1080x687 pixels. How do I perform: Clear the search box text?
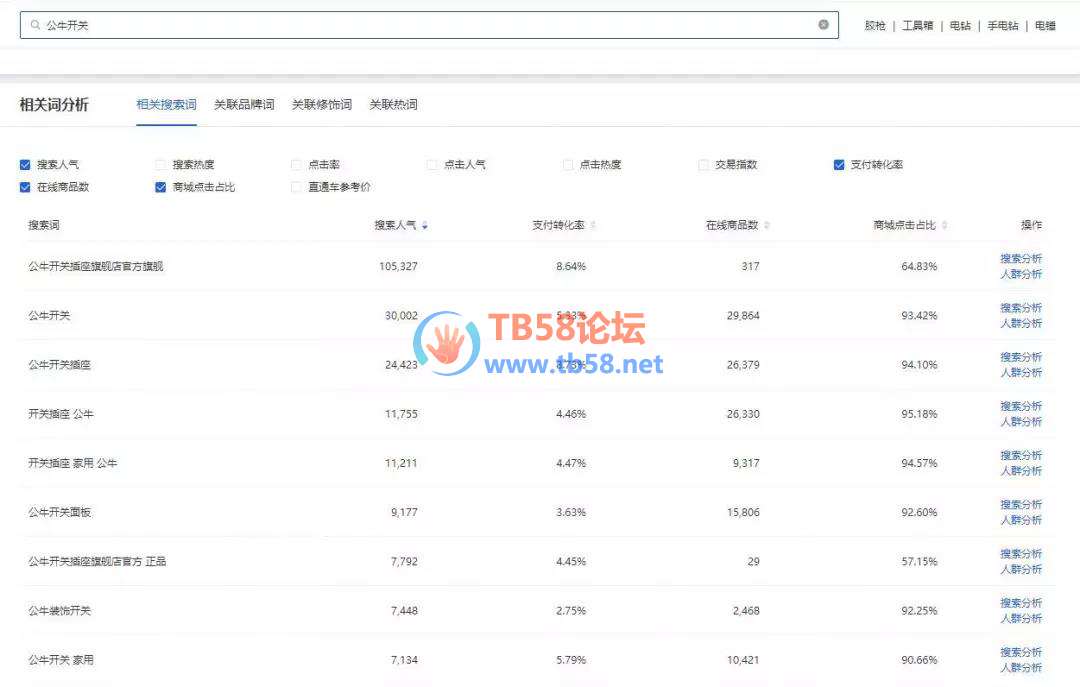tap(823, 25)
